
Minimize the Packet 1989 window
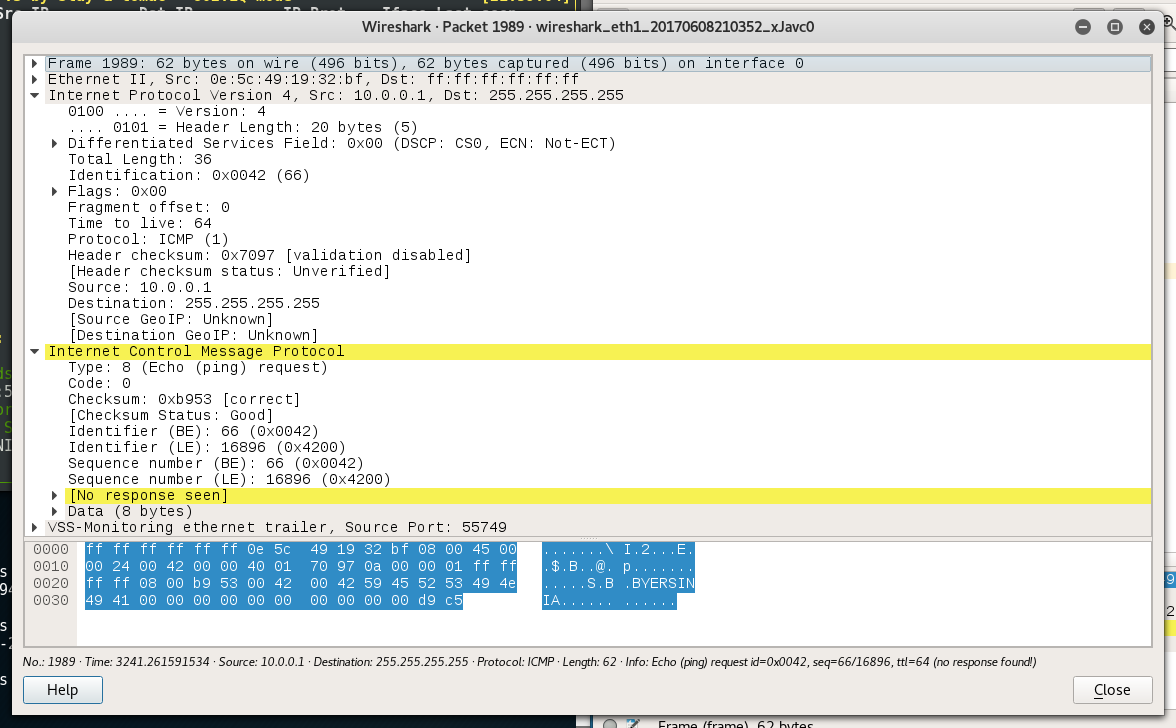point(1082,27)
